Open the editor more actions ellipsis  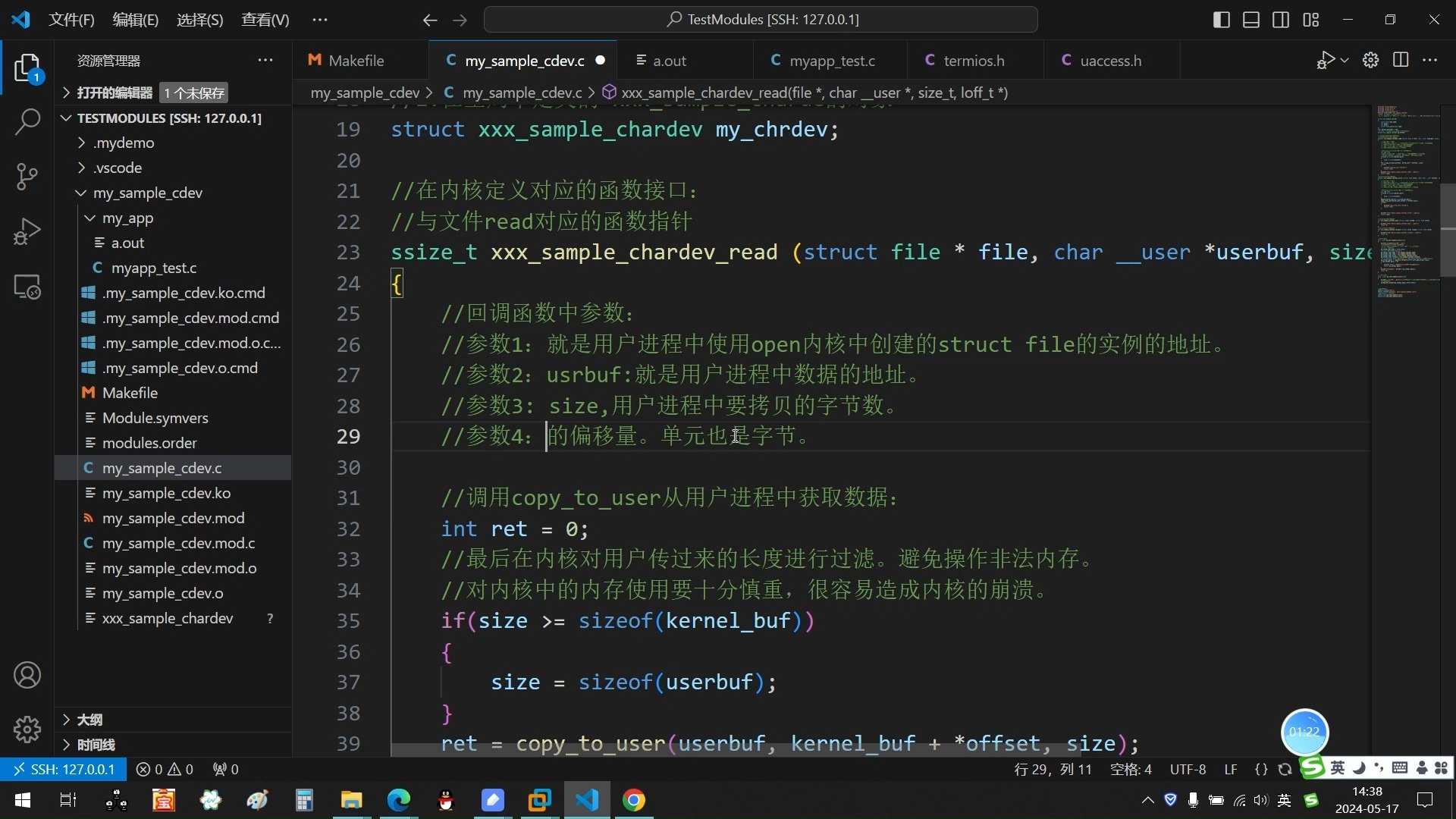coord(1430,60)
